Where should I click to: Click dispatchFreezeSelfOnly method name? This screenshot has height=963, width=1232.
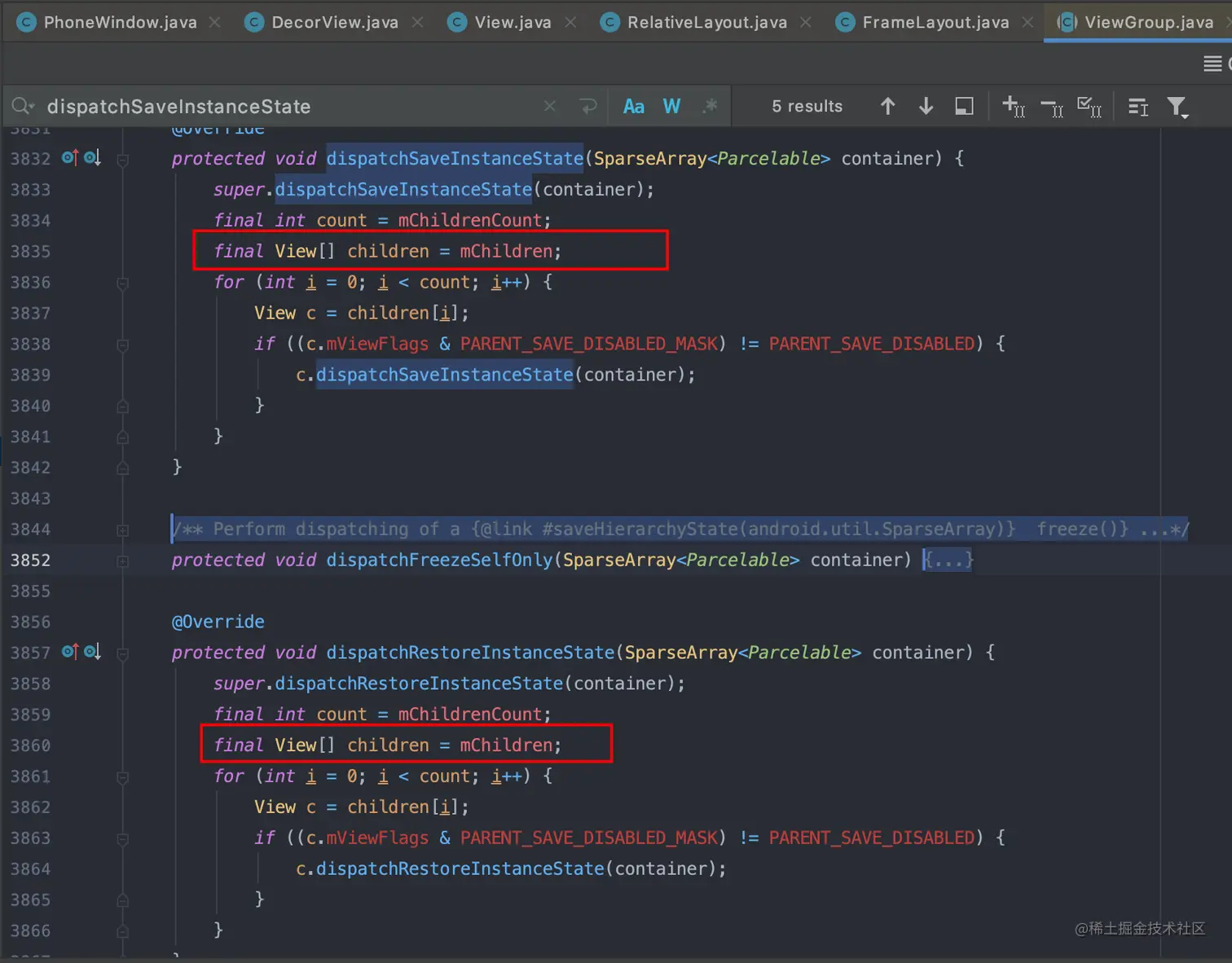click(x=439, y=560)
